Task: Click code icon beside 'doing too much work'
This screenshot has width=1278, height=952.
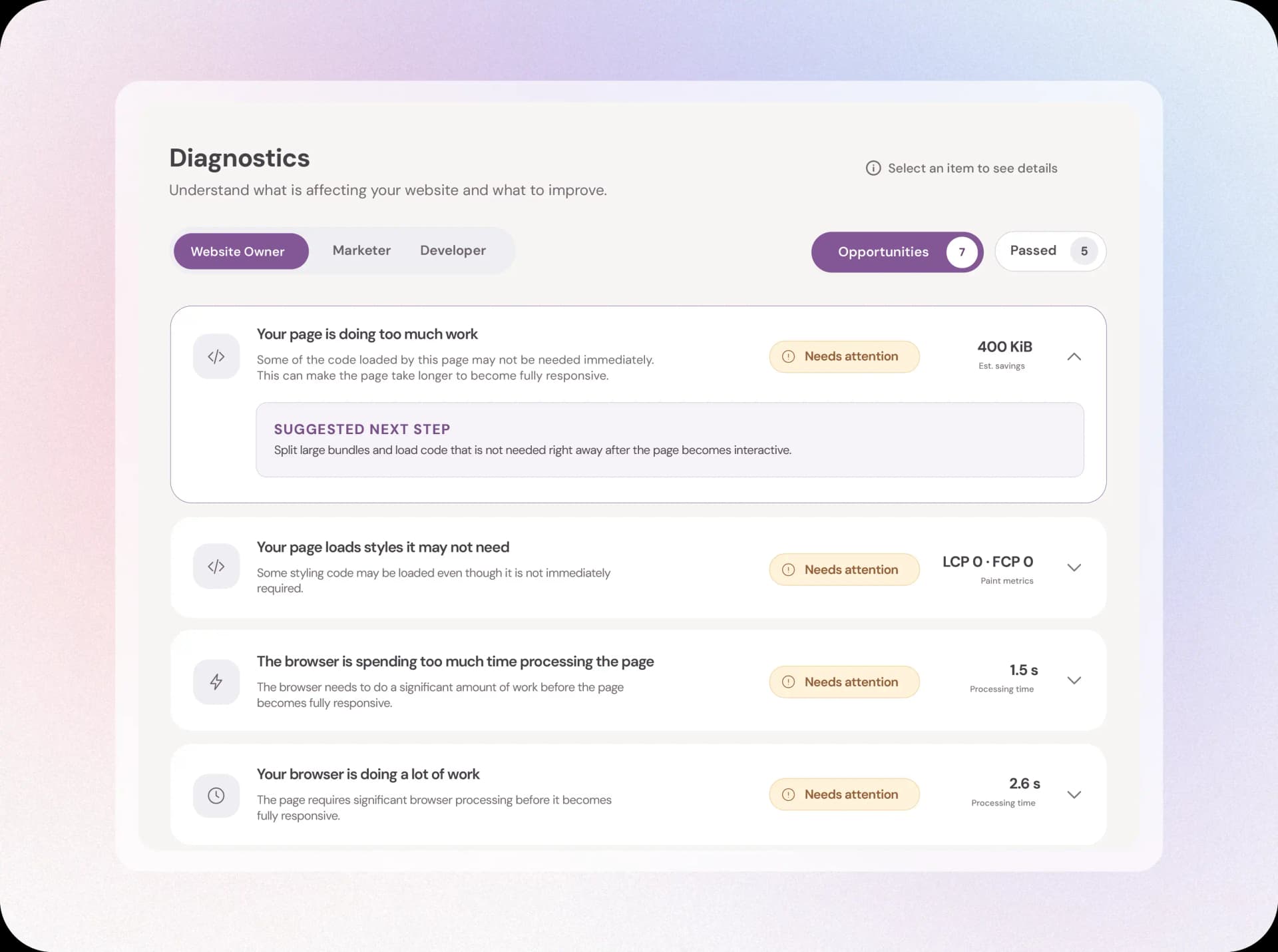Action: tap(216, 357)
